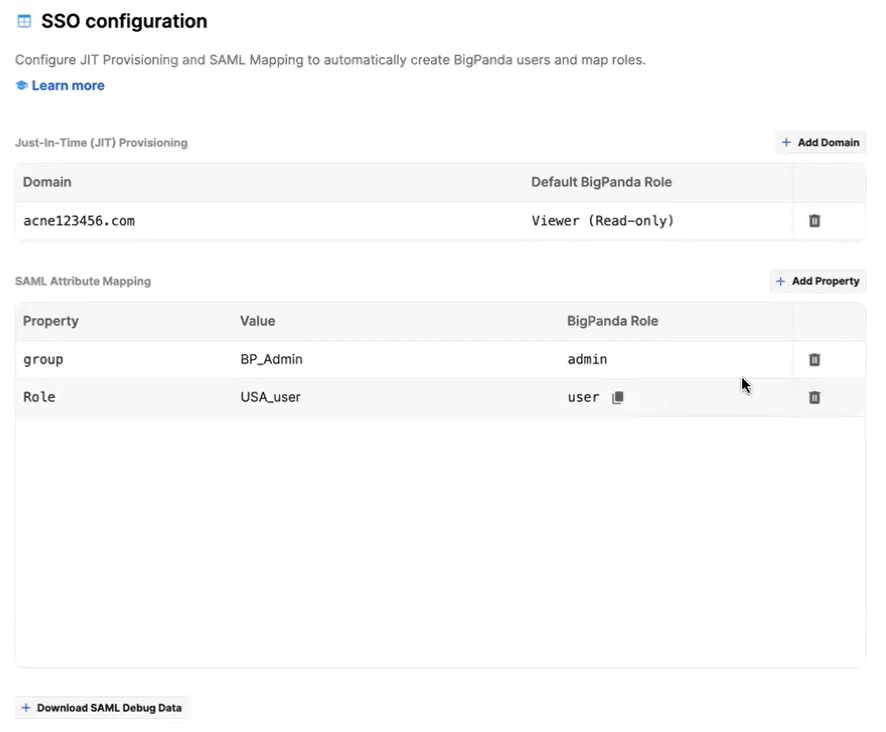Click the Property column header
The image size is (886, 732).
pyautogui.click(x=50, y=321)
